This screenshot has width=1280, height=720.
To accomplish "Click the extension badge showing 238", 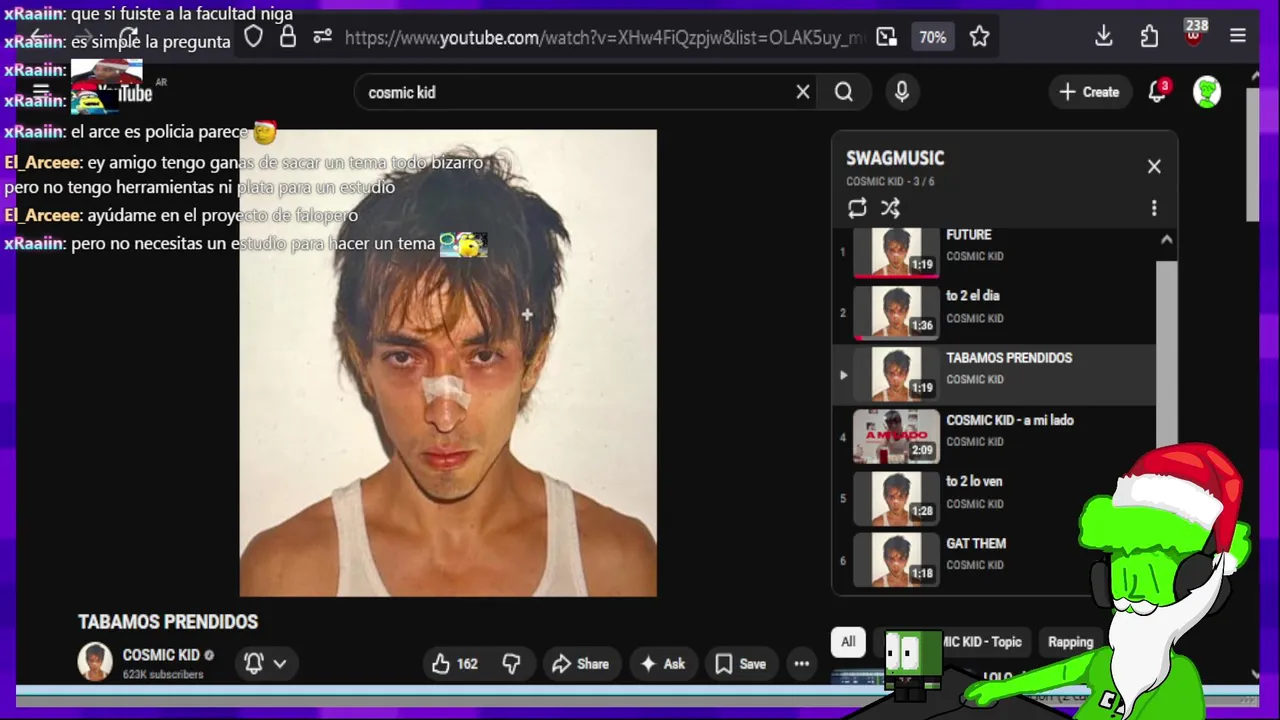I will 1194,33.
